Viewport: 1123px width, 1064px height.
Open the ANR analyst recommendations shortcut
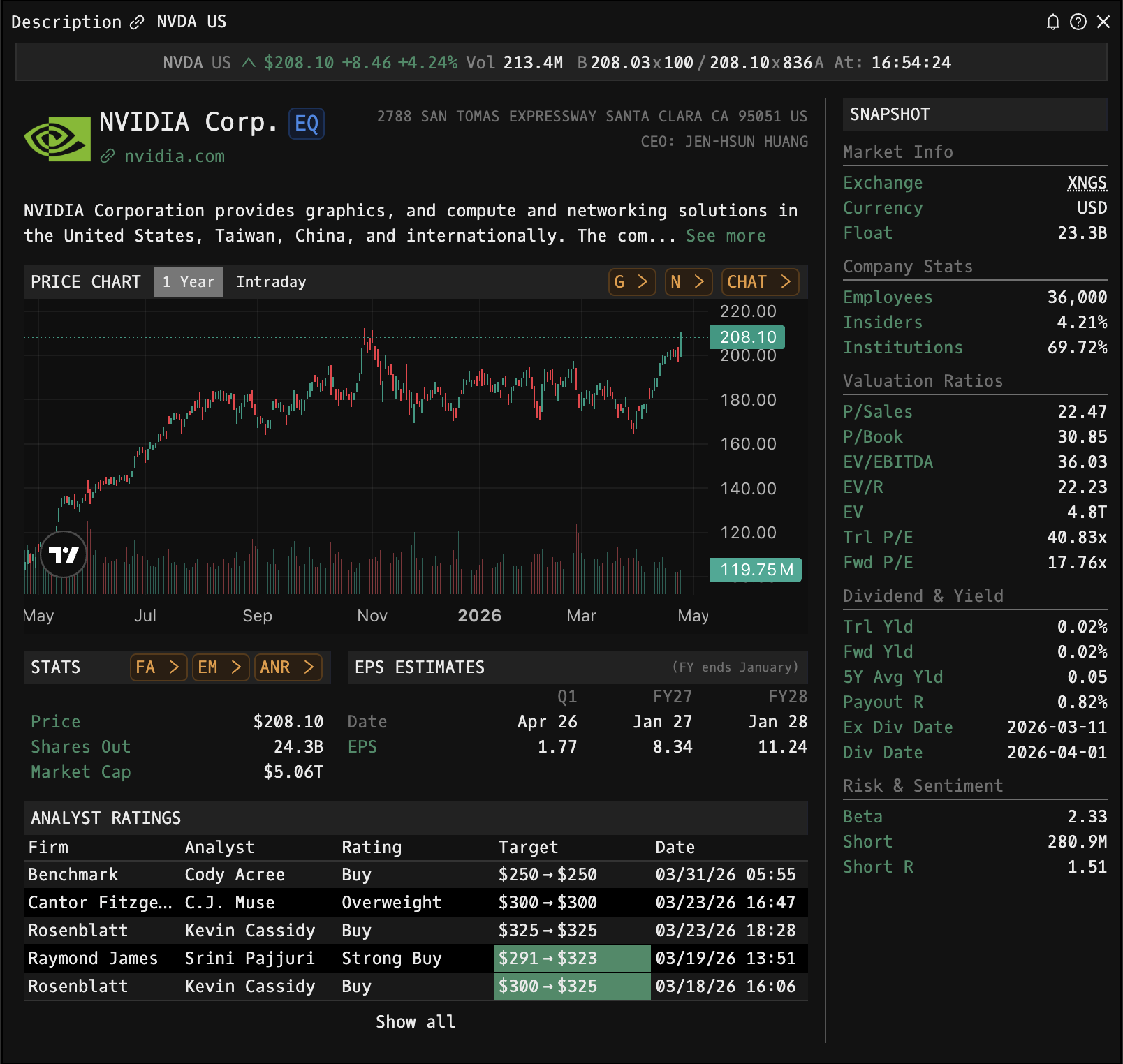288,667
